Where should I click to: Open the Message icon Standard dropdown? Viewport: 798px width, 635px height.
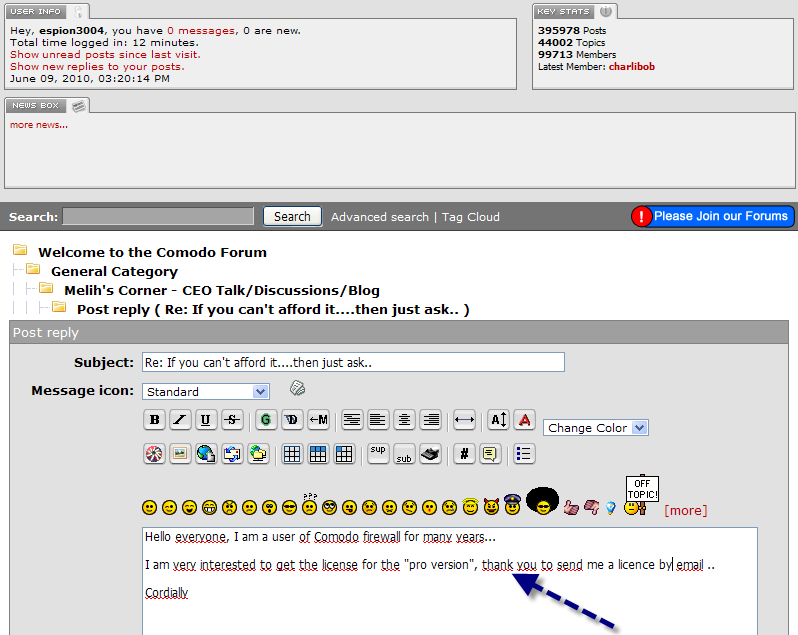pyautogui.click(x=206, y=392)
